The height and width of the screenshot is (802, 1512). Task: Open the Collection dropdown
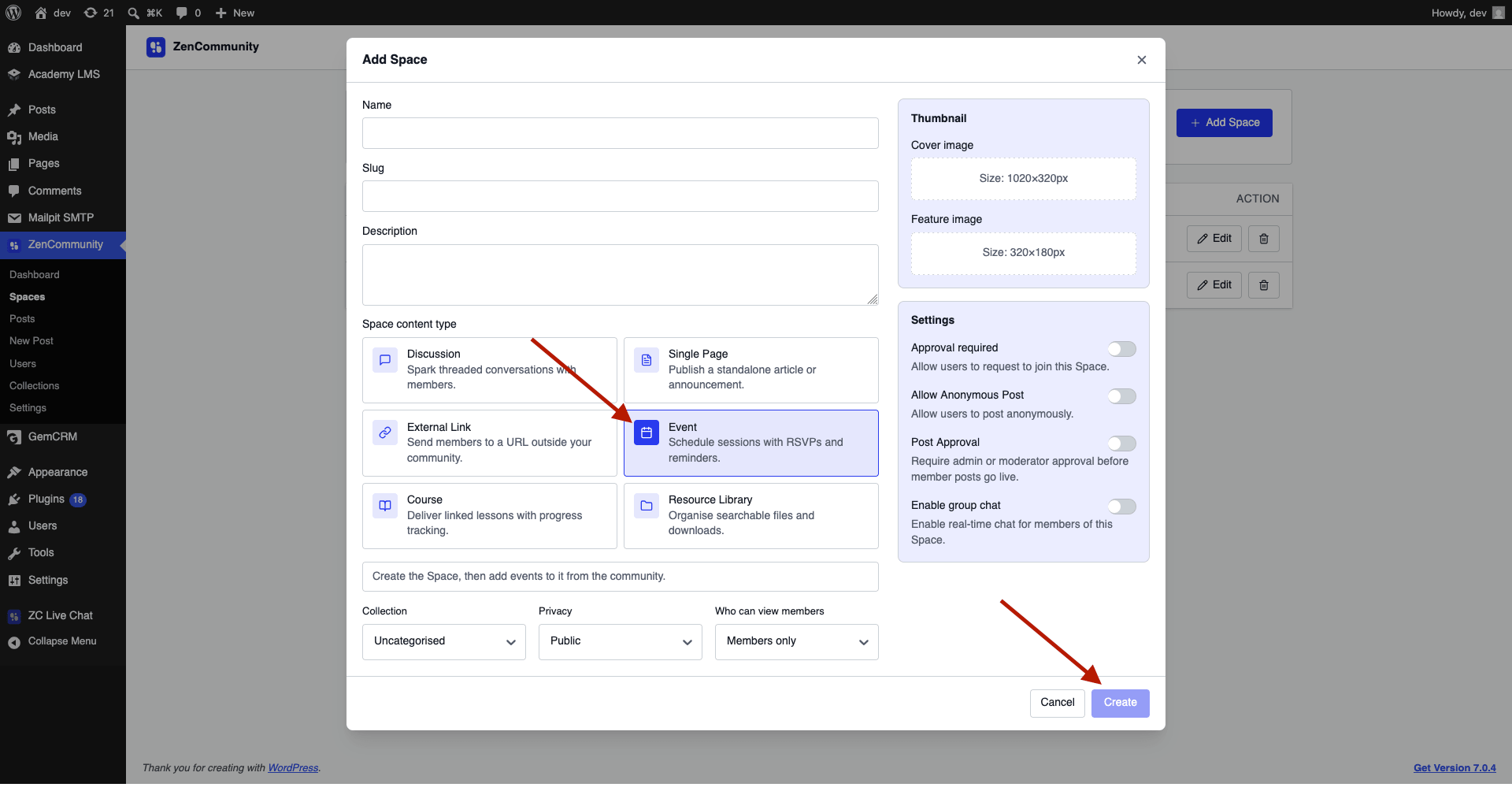[x=444, y=642]
